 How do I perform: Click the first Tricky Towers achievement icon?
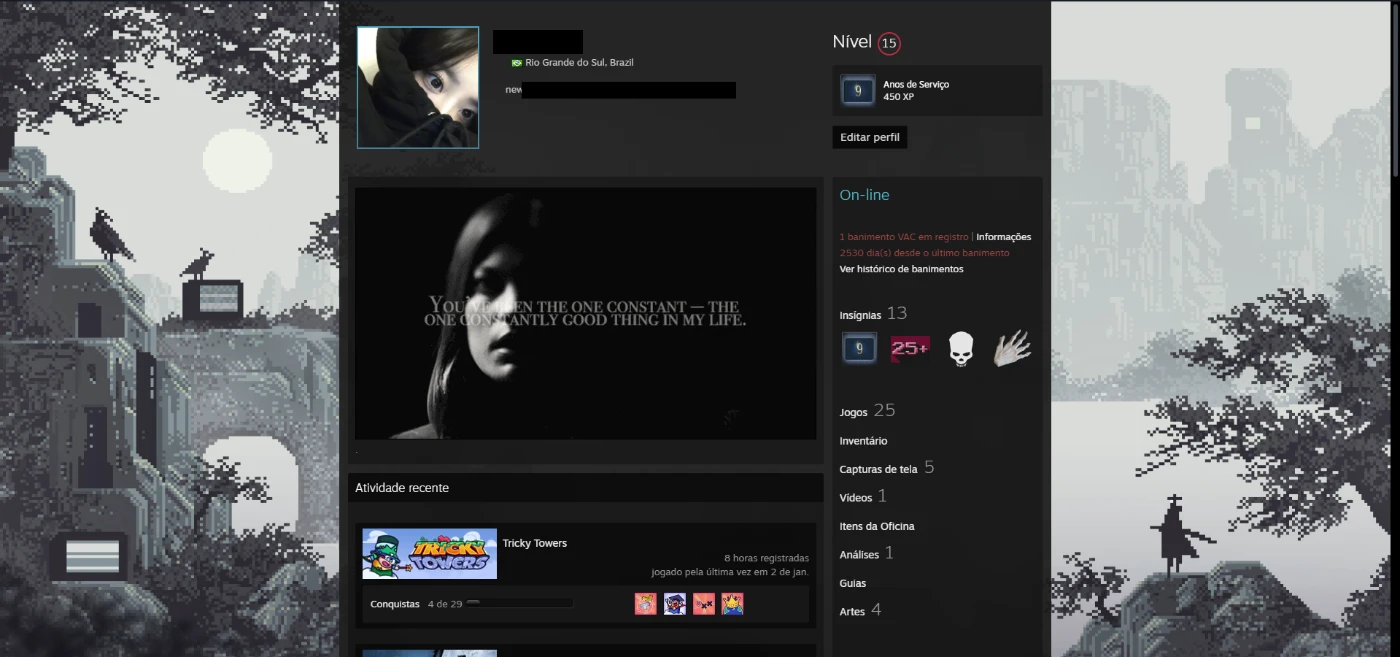[x=645, y=604]
